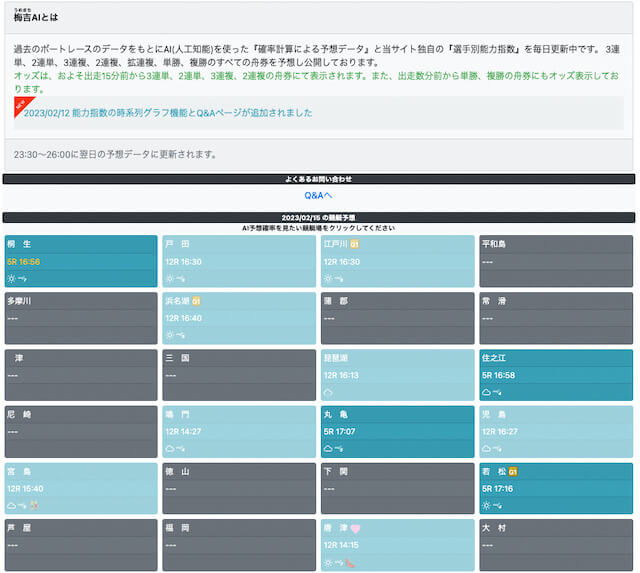Select the 平和島 racecourse card
This screenshot has width=640, height=573.
pyautogui.click(x=556, y=261)
